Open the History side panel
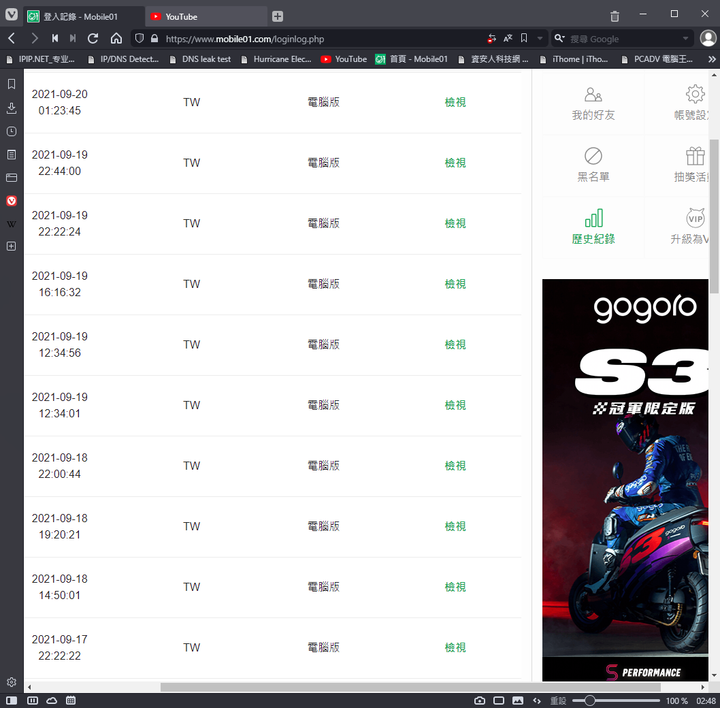 pyautogui.click(x=11, y=131)
